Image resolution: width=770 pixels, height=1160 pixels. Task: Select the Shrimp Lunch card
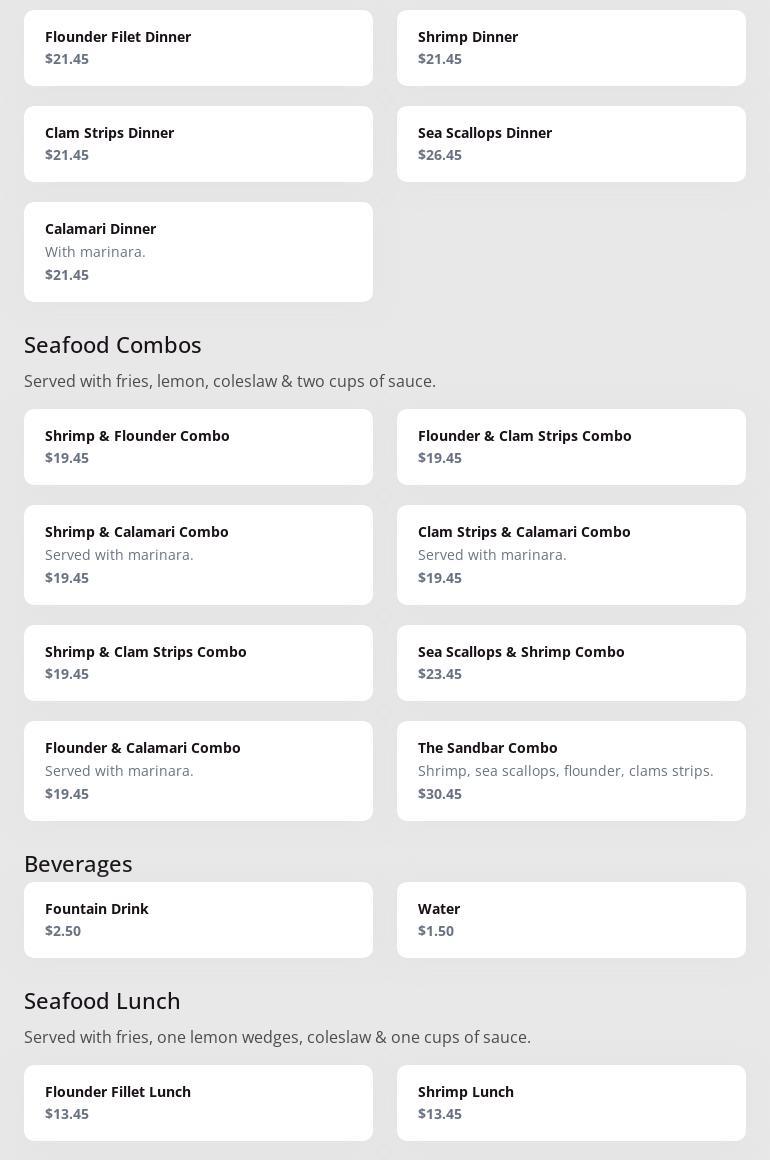[x=571, y=1103]
